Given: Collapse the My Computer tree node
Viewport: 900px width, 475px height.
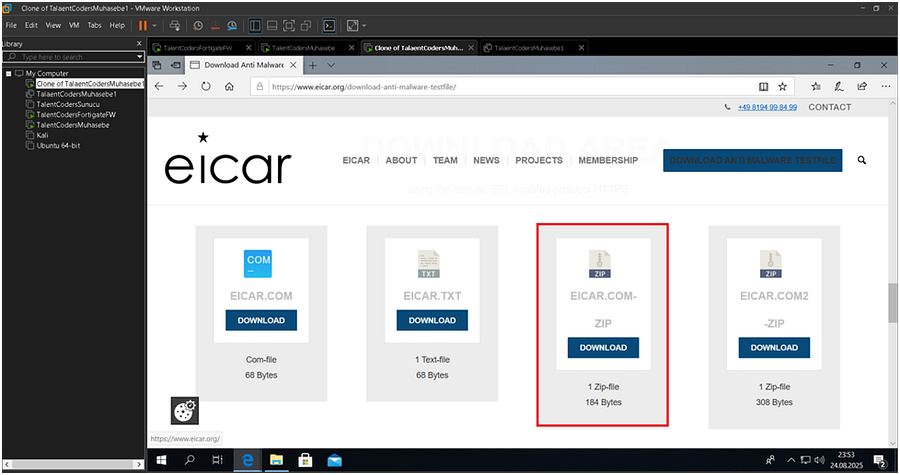Looking at the screenshot, I should (9, 73).
